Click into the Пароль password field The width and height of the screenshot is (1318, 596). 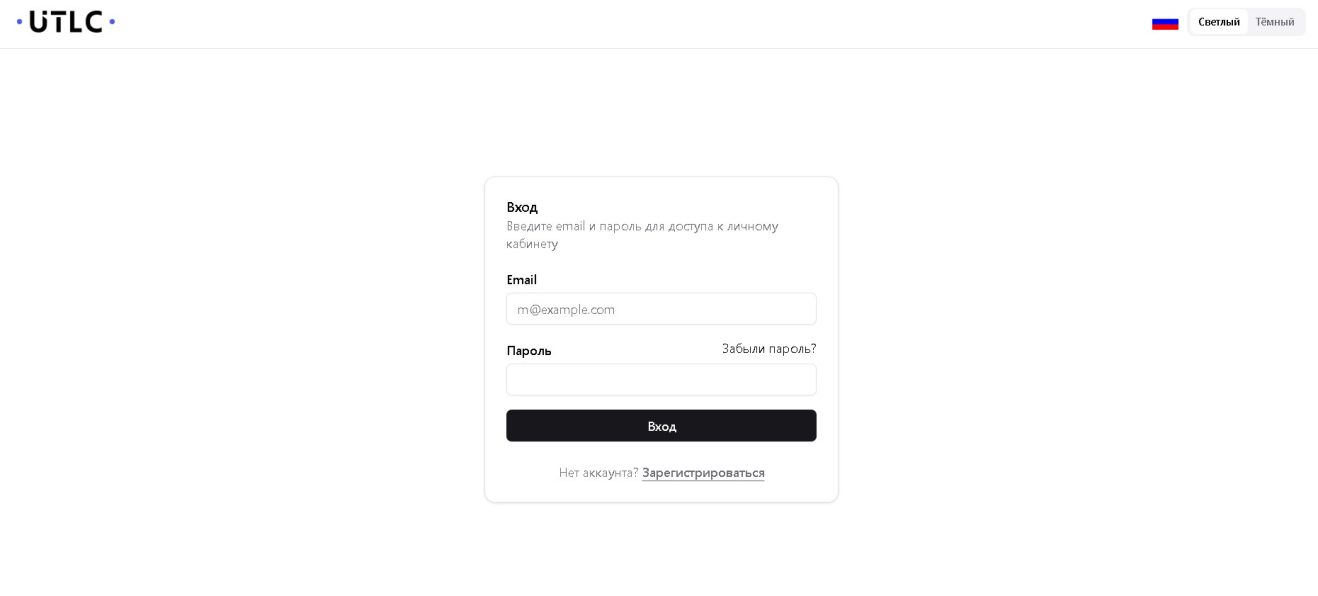tap(661, 380)
